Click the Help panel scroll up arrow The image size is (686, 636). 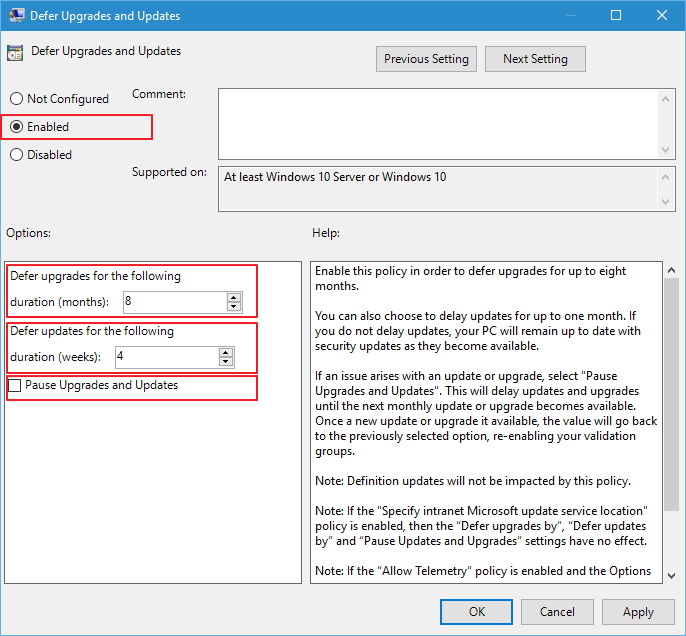point(672,270)
